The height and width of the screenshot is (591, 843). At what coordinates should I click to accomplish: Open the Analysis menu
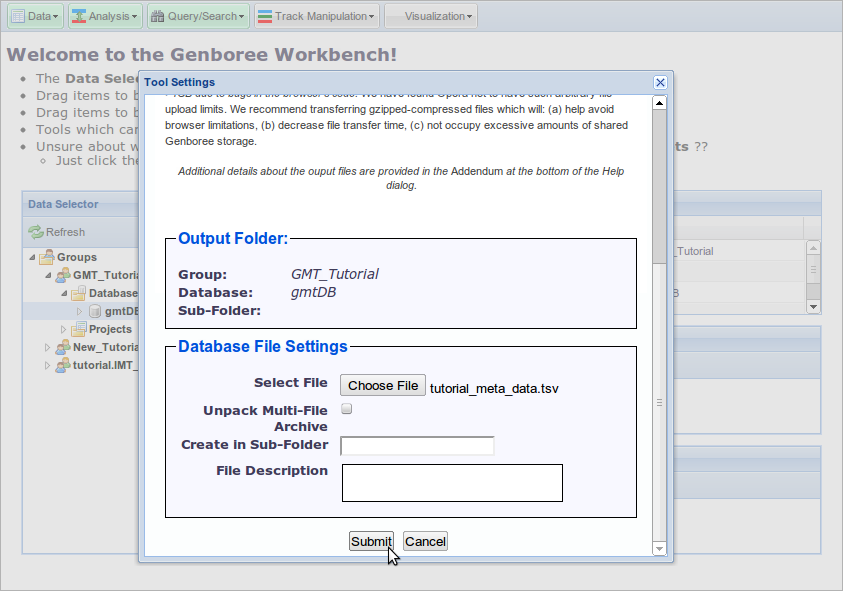[x=105, y=16]
